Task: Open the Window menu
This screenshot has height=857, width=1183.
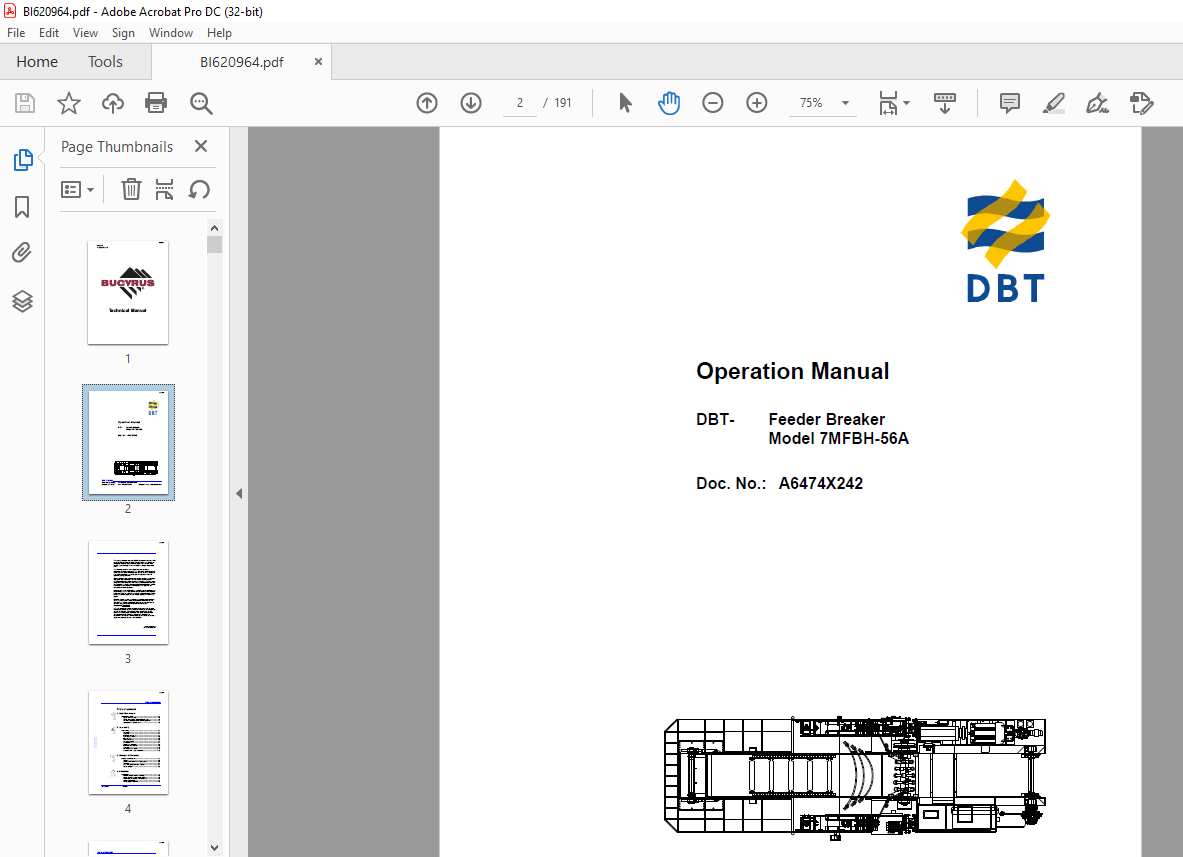Action: pyautogui.click(x=171, y=33)
